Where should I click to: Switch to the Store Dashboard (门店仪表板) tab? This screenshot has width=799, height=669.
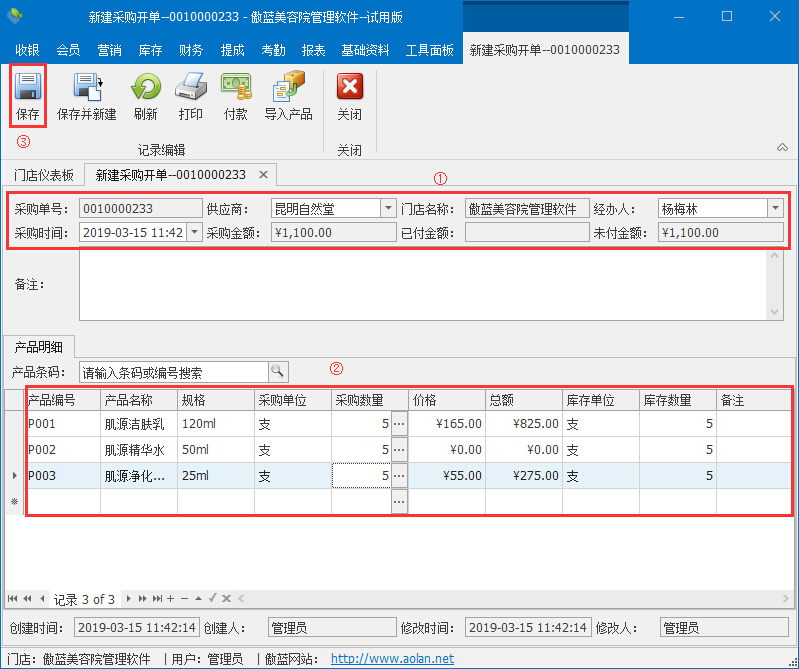click(44, 175)
